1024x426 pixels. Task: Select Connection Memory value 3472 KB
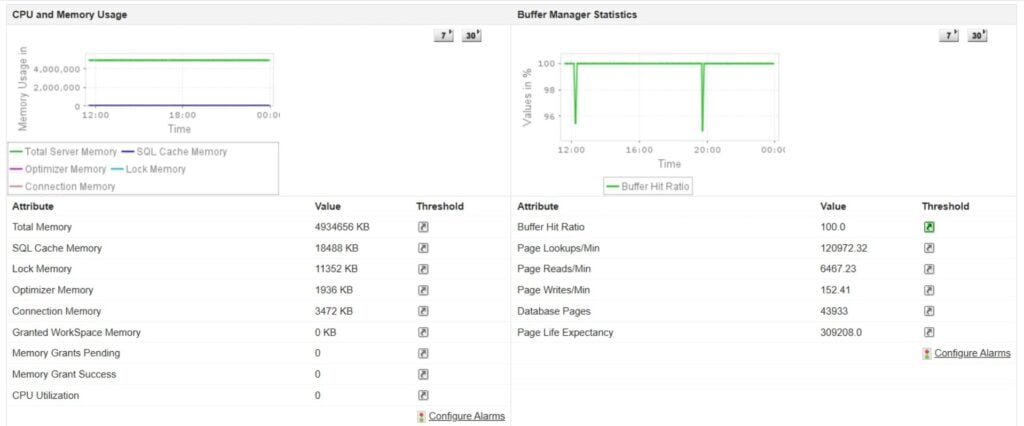coord(334,311)
